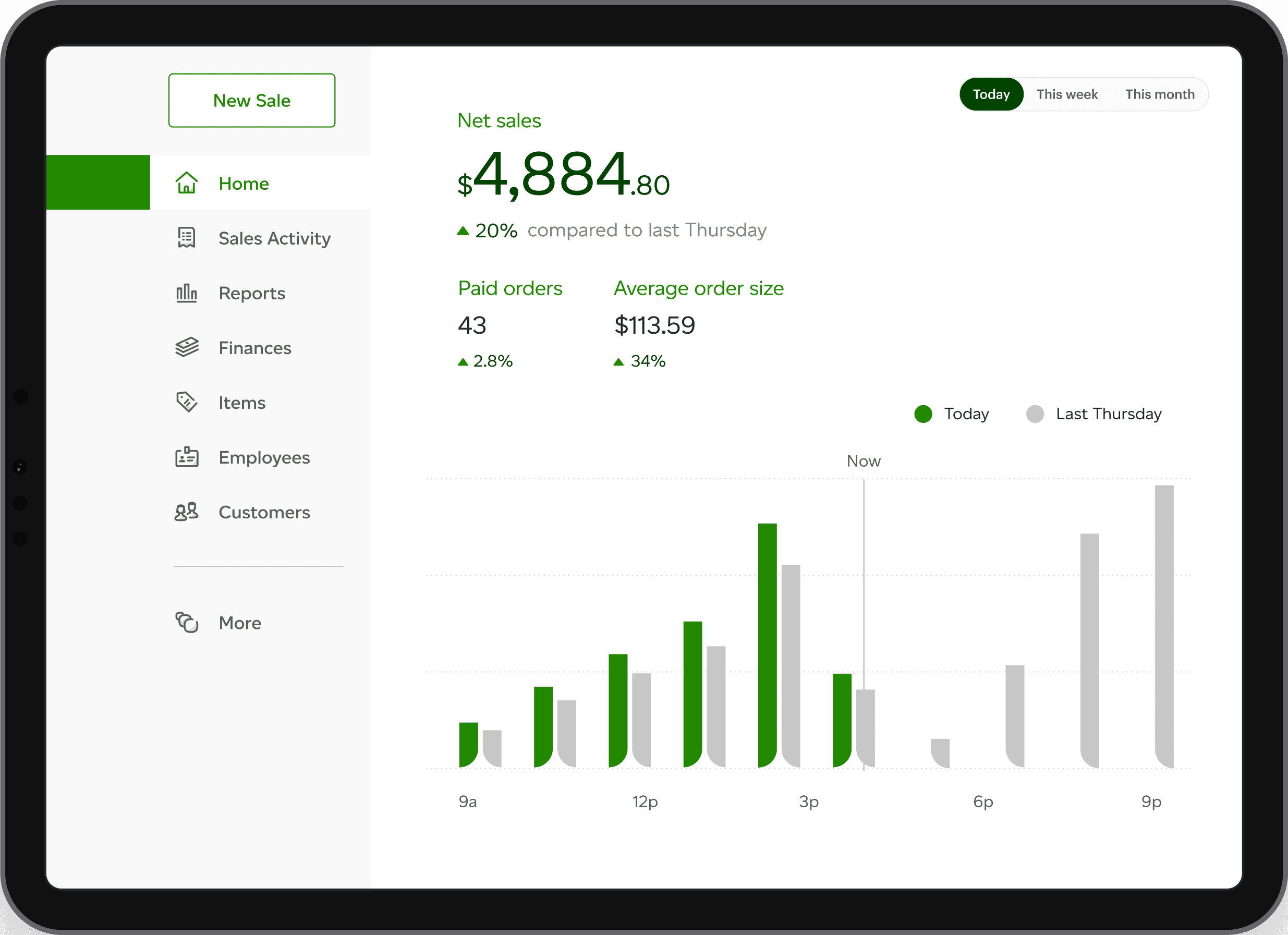Switch to This week view
This screenshot has height=935, width=1288.
(x=1067, y=94)
